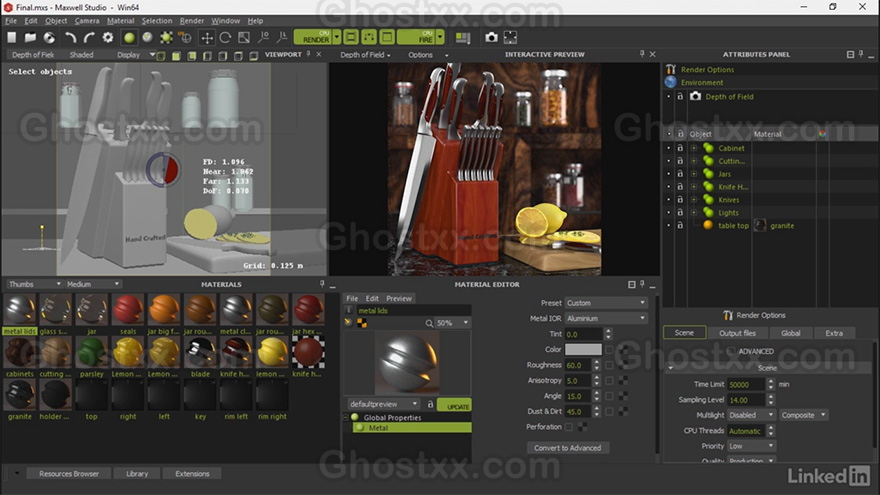Viewport: 880px width, 495px height.
Task: Open a scene with the folder icon
Action: pos(30,38)
